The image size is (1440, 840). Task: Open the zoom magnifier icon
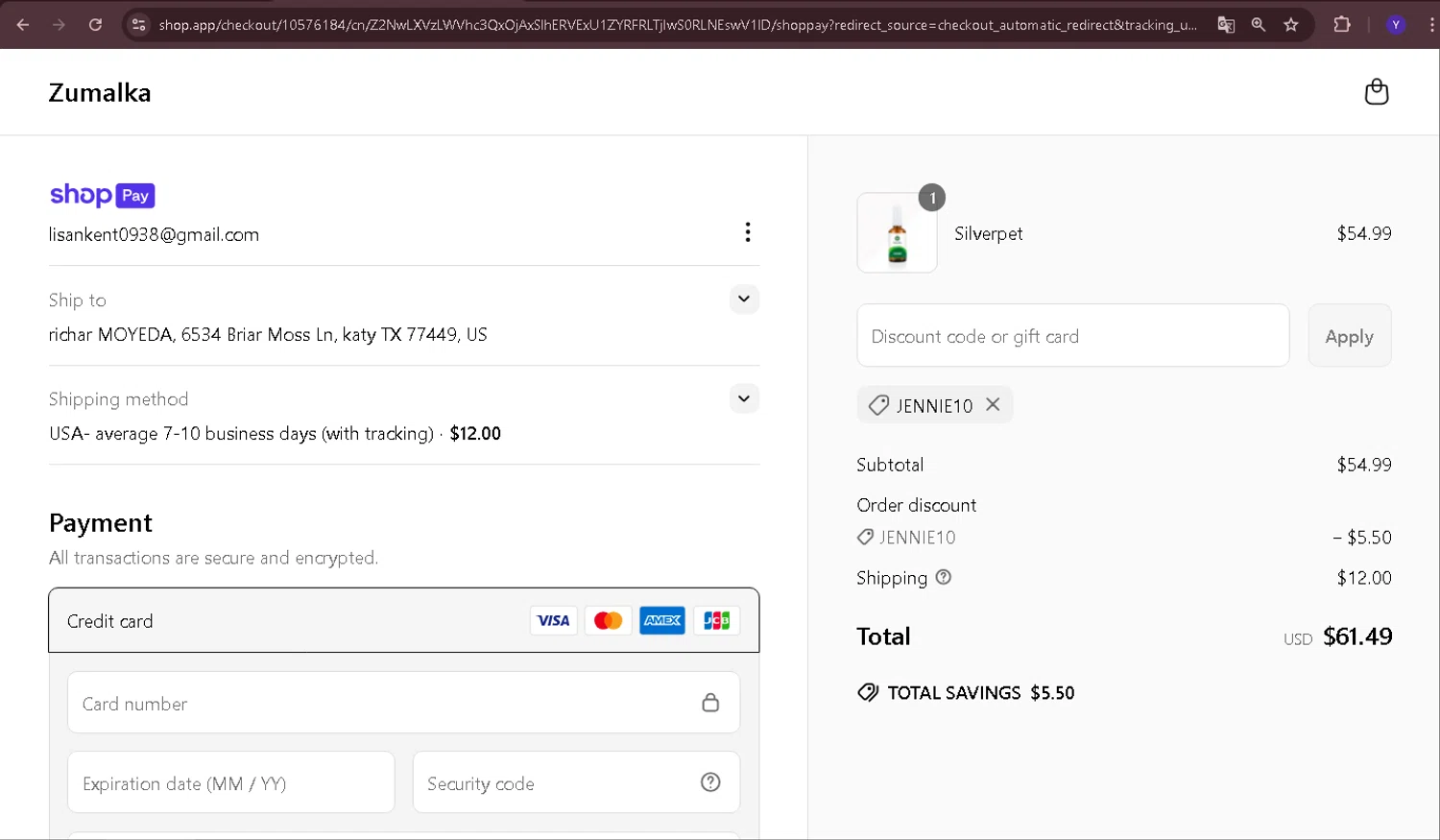pos(1259,25)
